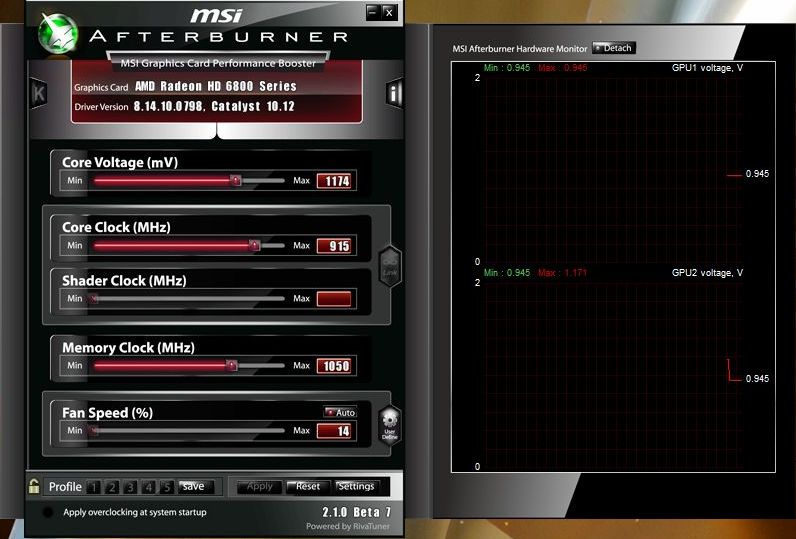Click the Apply button
Image resolution: width=796 pixels, height=539 pixels.
[259, 486]
